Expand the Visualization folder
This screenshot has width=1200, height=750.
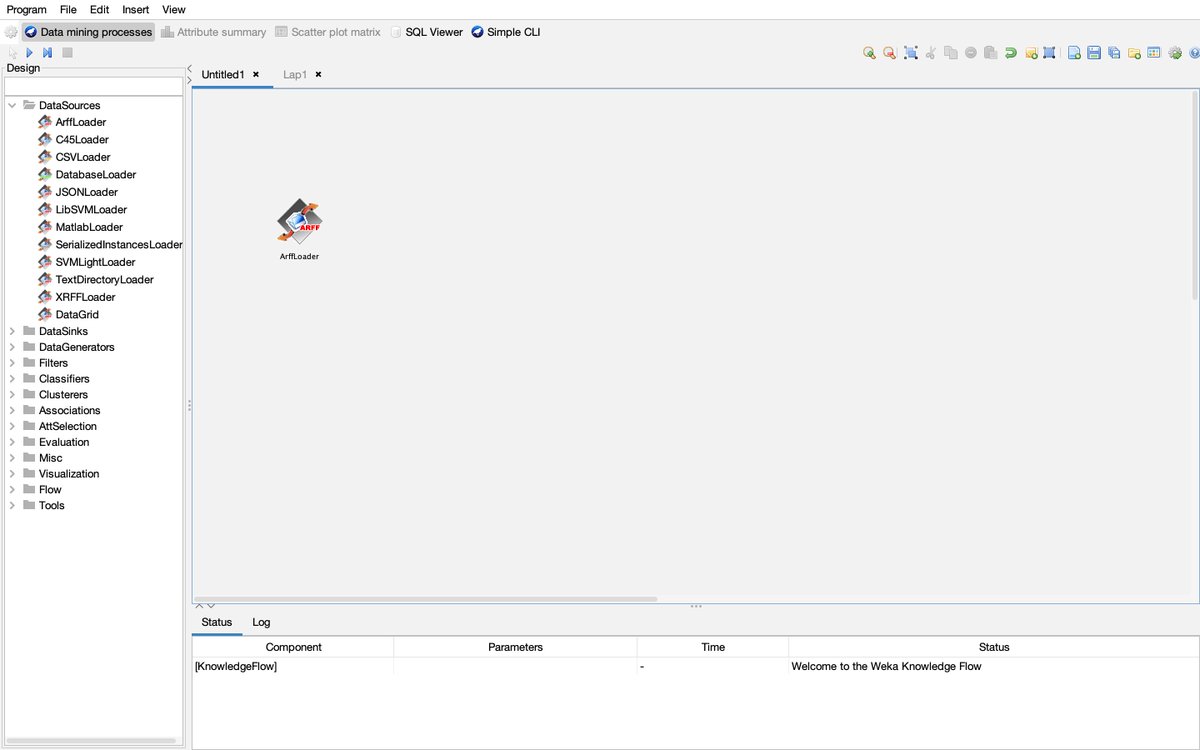(12, 474)
